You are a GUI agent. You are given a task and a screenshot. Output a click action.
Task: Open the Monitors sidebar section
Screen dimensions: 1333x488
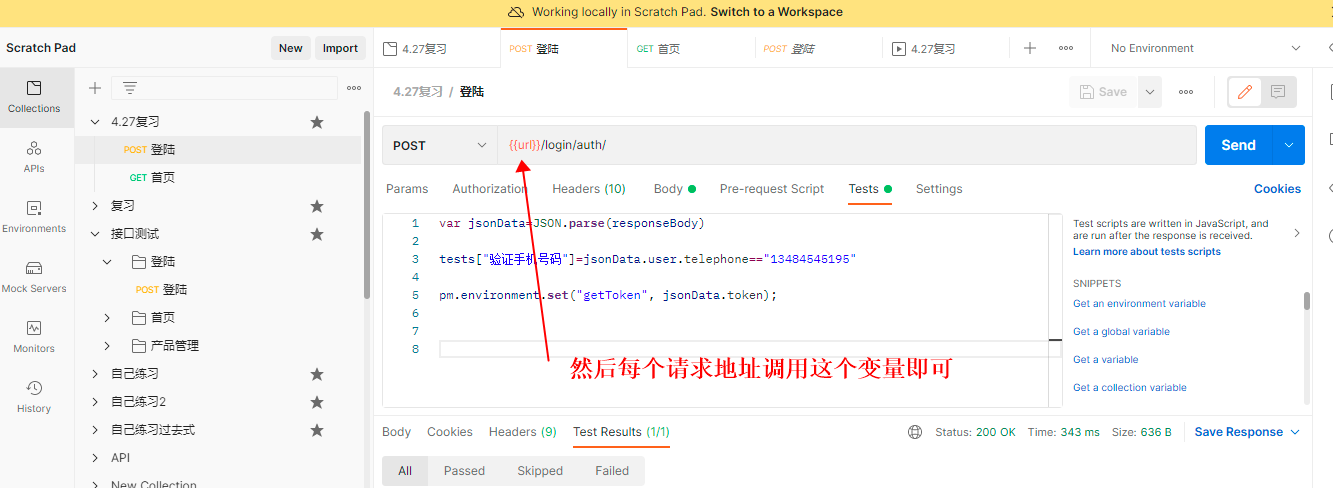coord(34,337)
